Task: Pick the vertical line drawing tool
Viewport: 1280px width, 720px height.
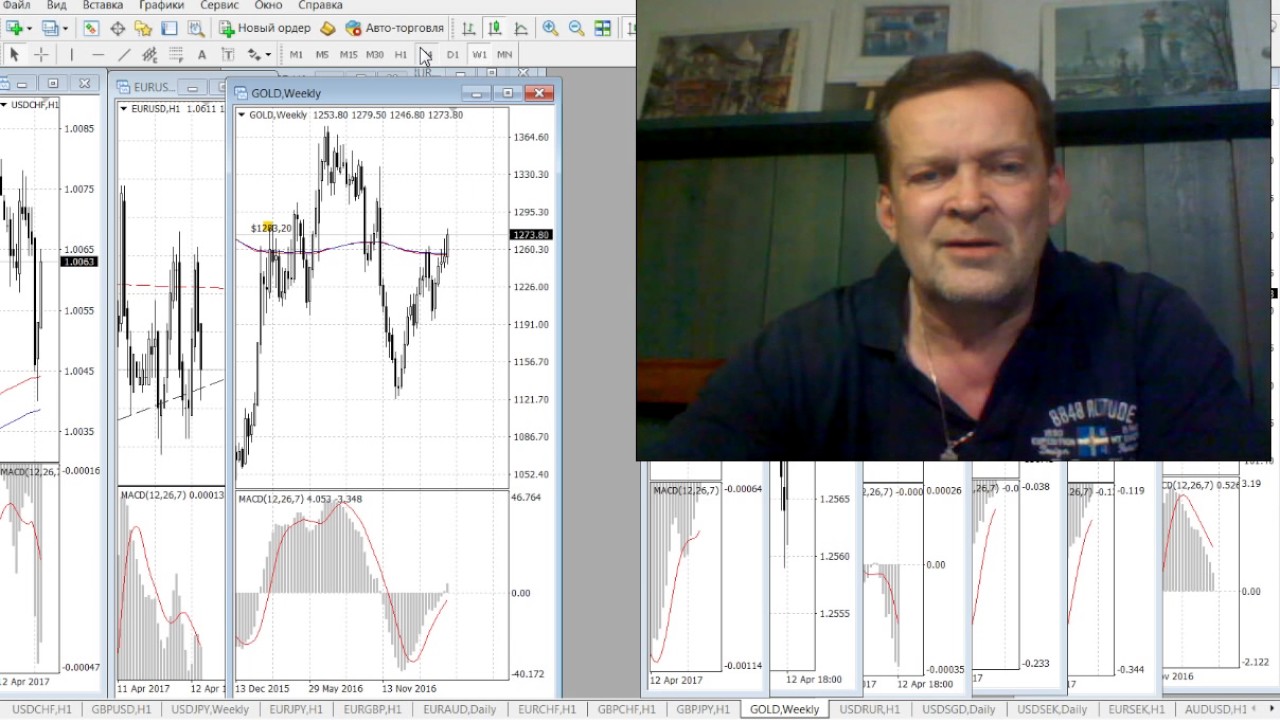Action: point(71,54)
